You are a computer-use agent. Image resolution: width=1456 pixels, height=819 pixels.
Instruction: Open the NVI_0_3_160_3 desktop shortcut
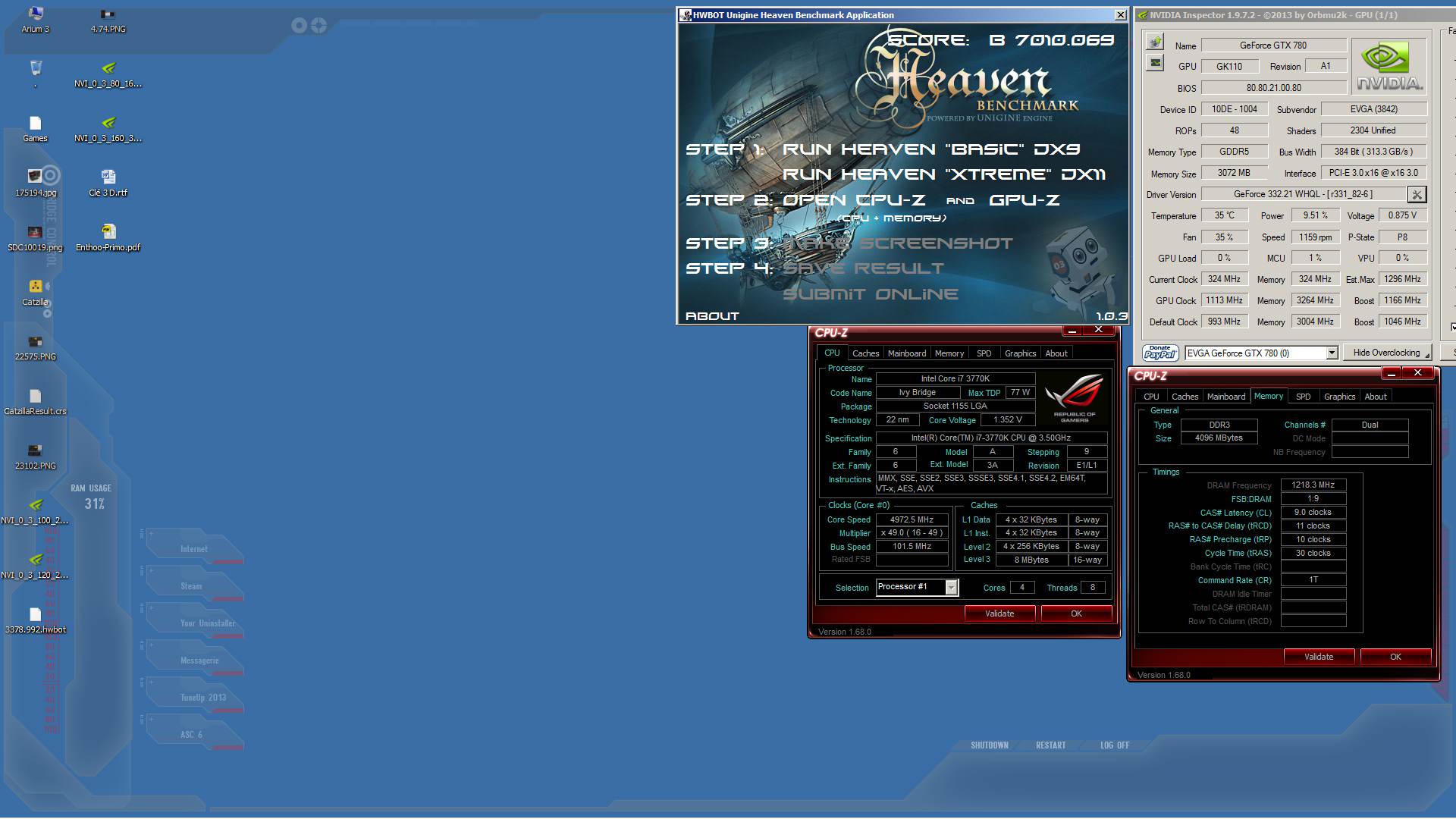(x=108, y=130)
